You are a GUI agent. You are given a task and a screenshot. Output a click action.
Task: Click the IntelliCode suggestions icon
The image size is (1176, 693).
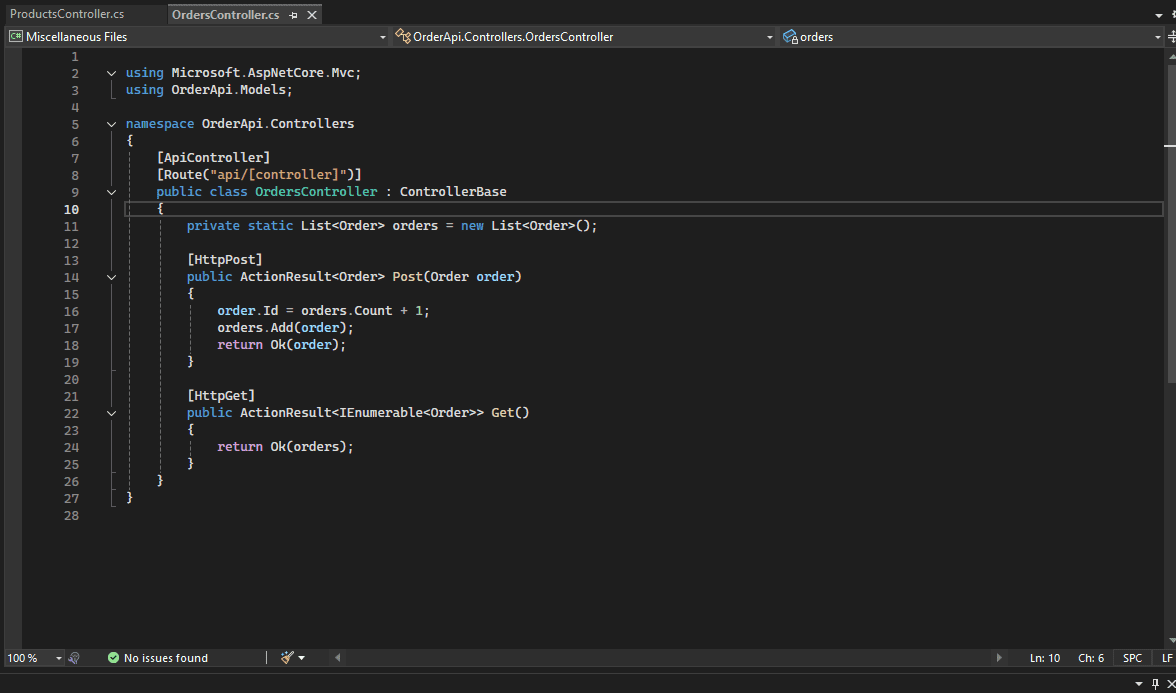click(x=74, y=658)
